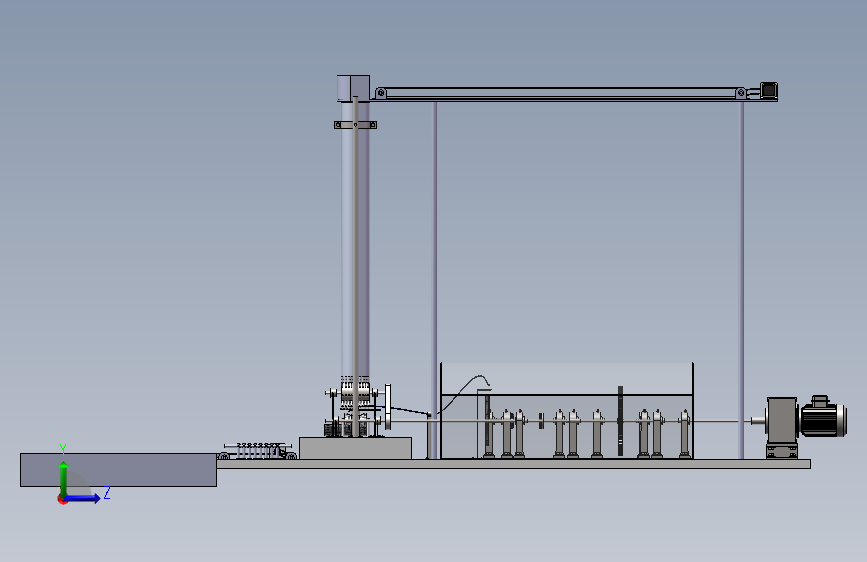The image size is (867, 562).
Task: Click the Y axis label text
Action: 63,449
